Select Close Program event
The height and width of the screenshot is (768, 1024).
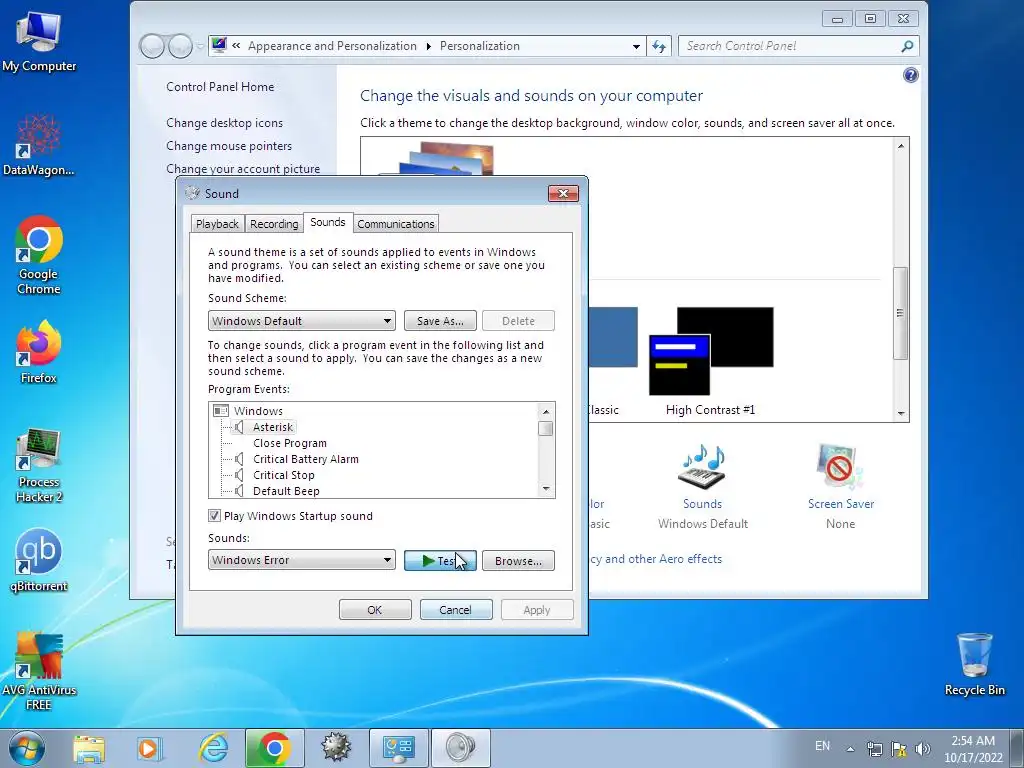point(290,443)
